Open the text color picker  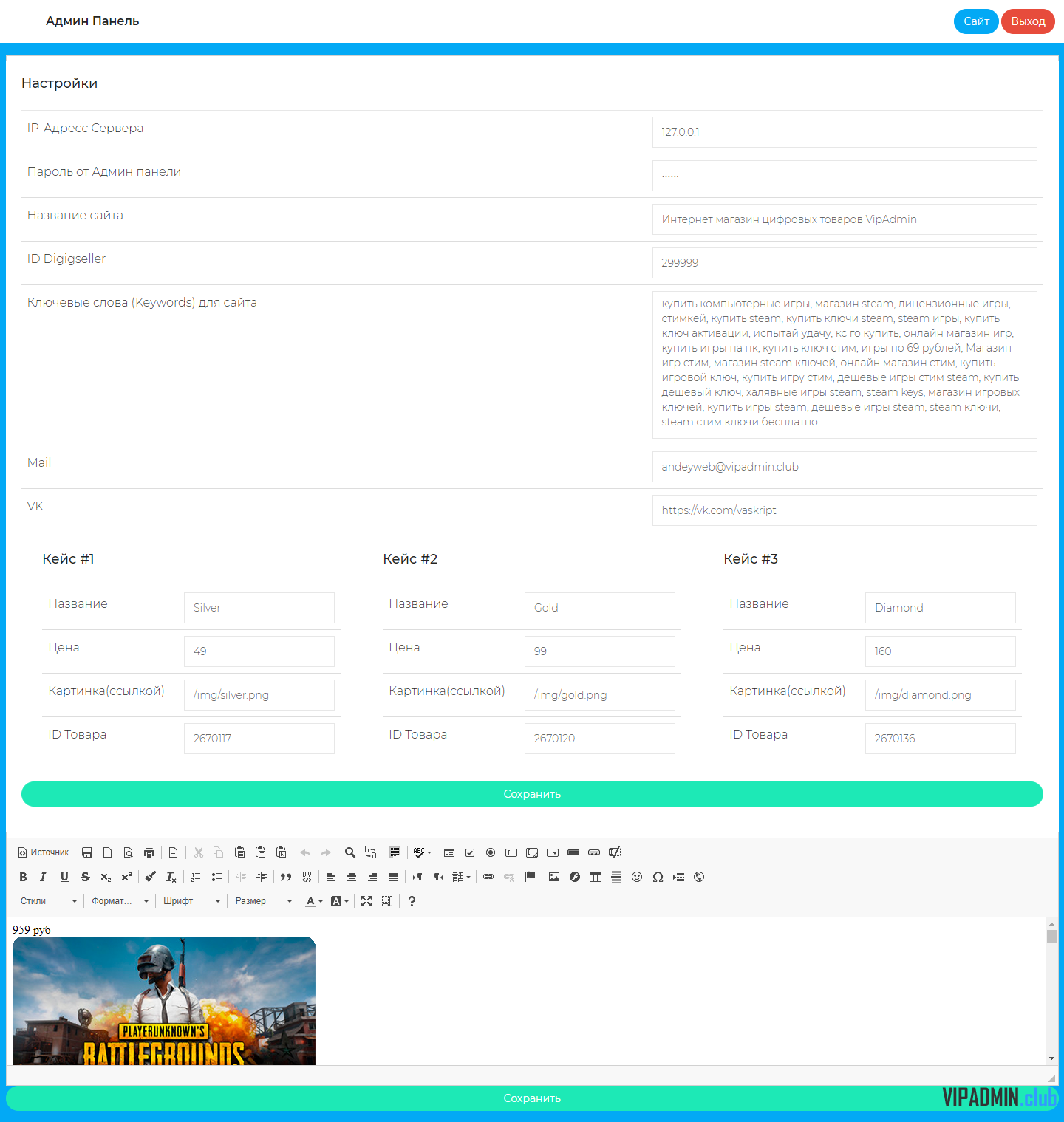(x=314, y=901)
